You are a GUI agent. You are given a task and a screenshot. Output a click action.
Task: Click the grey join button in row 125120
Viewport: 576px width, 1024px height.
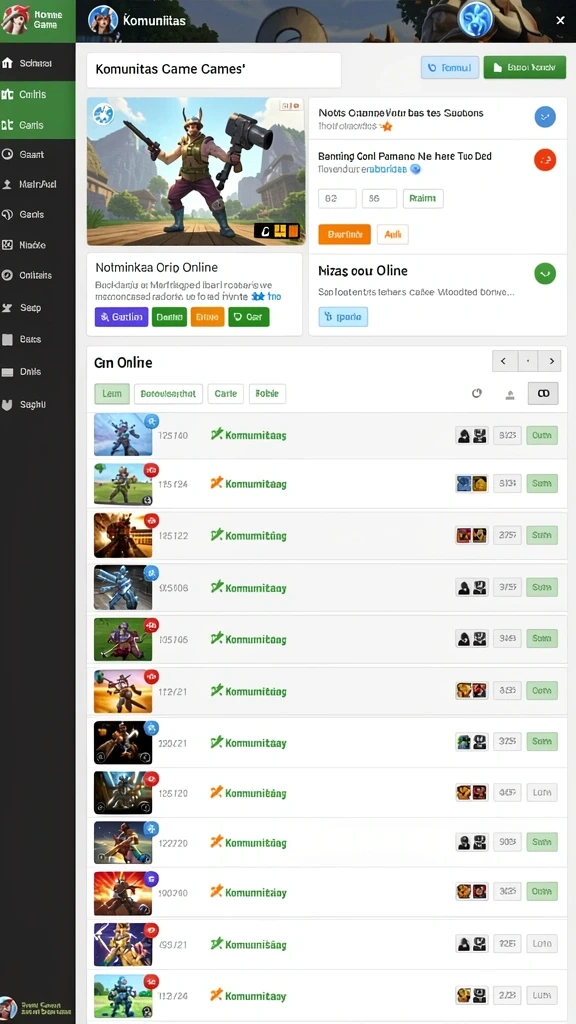coord(542,792)
